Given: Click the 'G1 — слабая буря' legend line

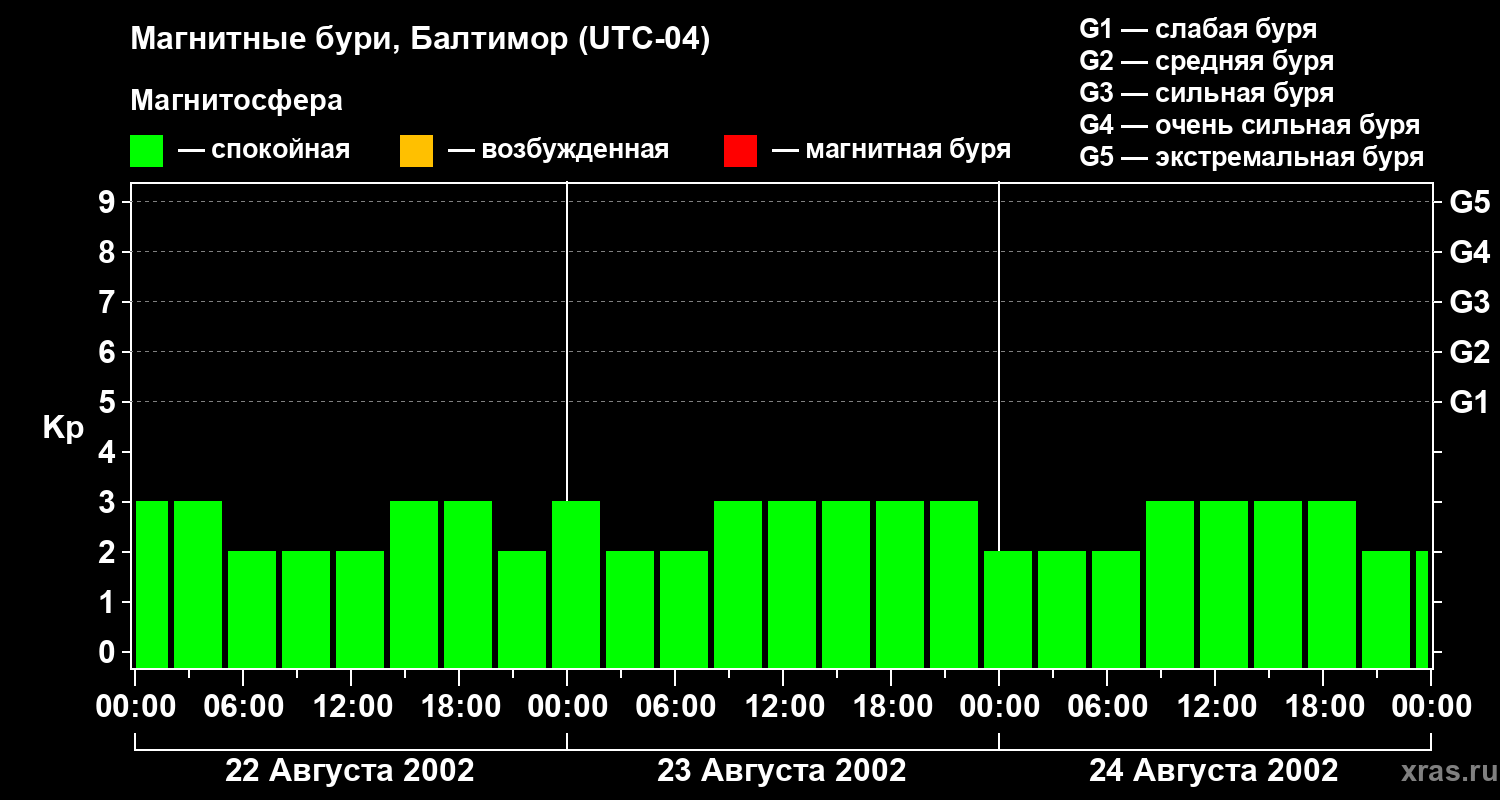Looking at the screenshot, I should pos(1198,29).
